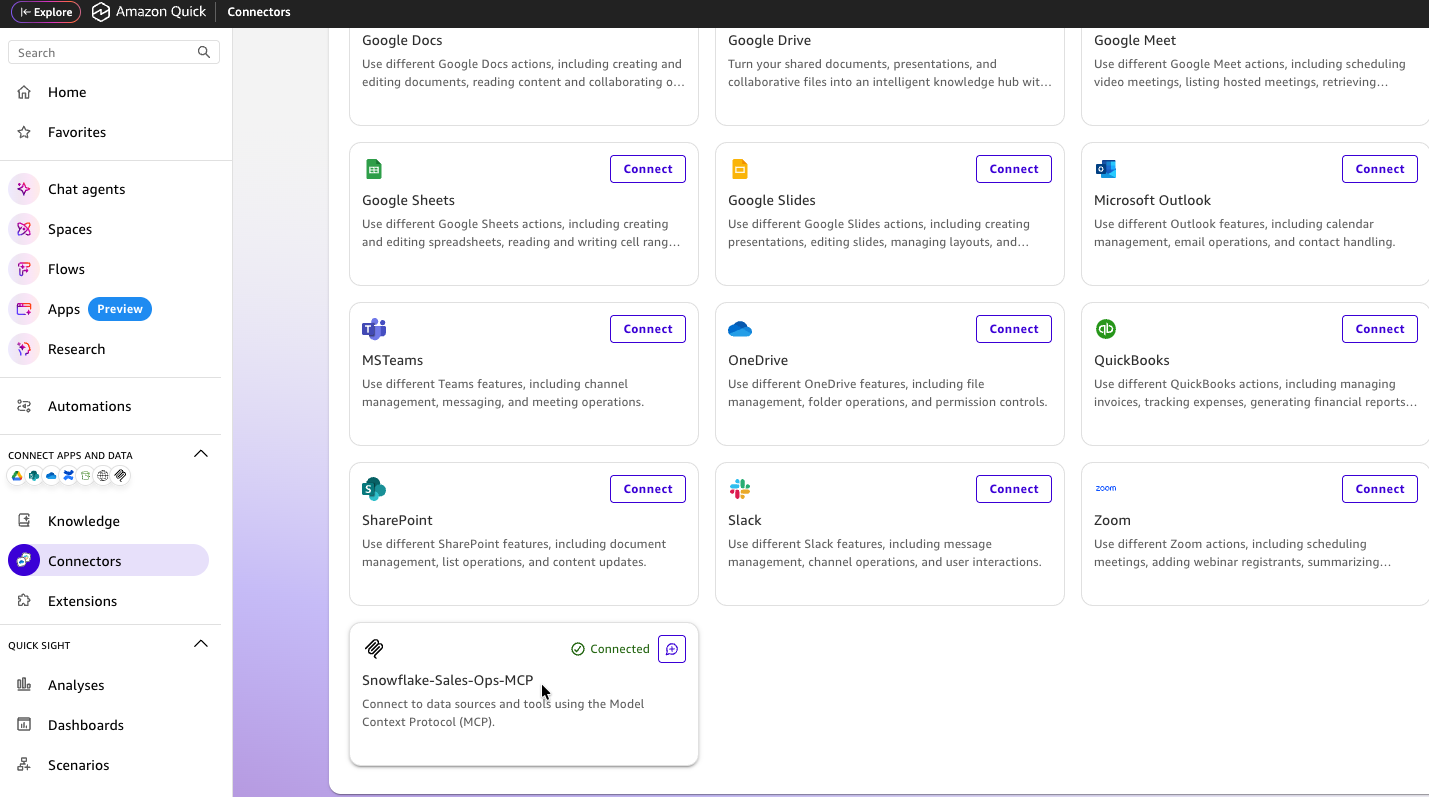
Task: Connect the Microsoft Outlook connector
Action: tap(1380, 169)
